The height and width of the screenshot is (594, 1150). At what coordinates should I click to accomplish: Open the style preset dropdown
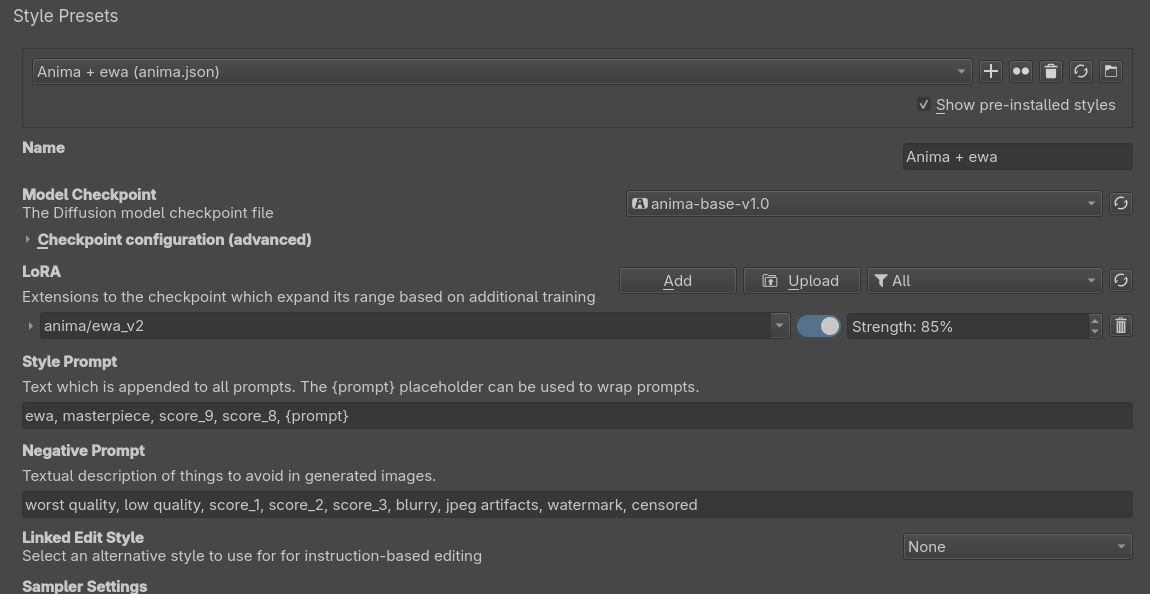tap(502, 71)
